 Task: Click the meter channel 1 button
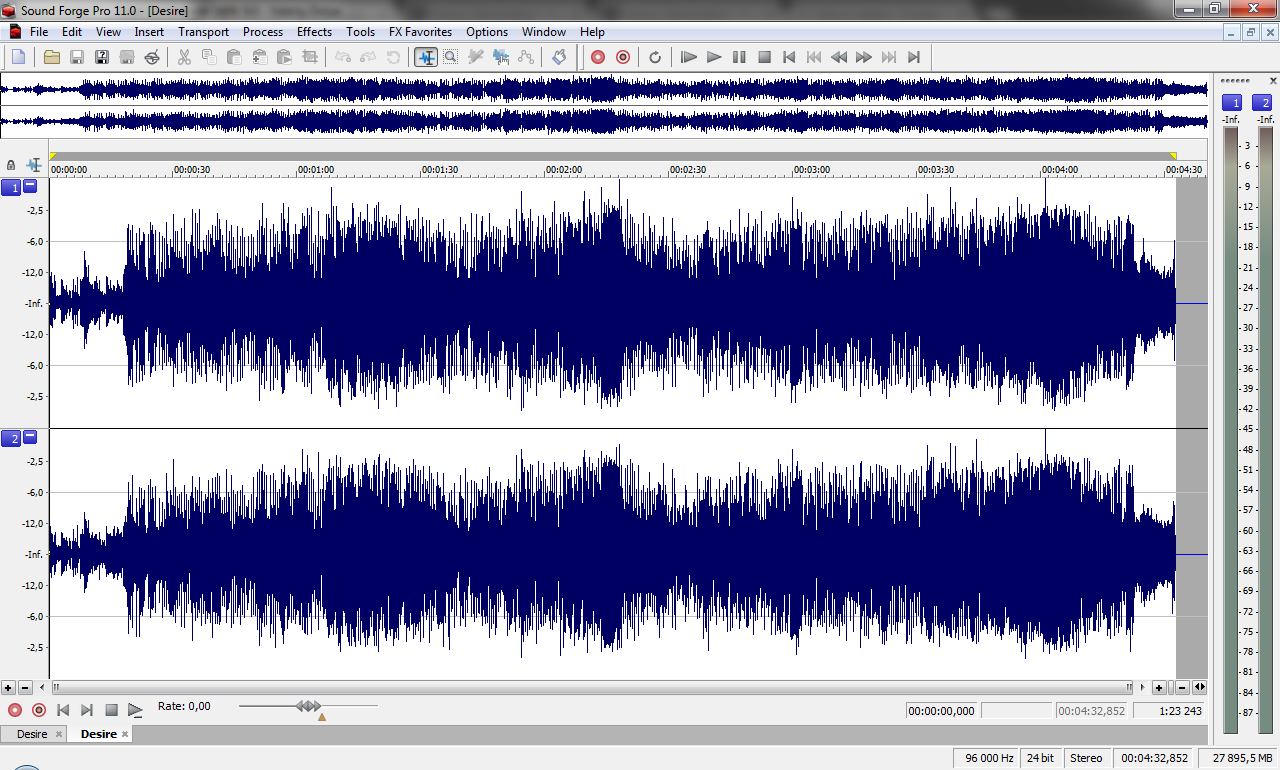(1232, 102)
